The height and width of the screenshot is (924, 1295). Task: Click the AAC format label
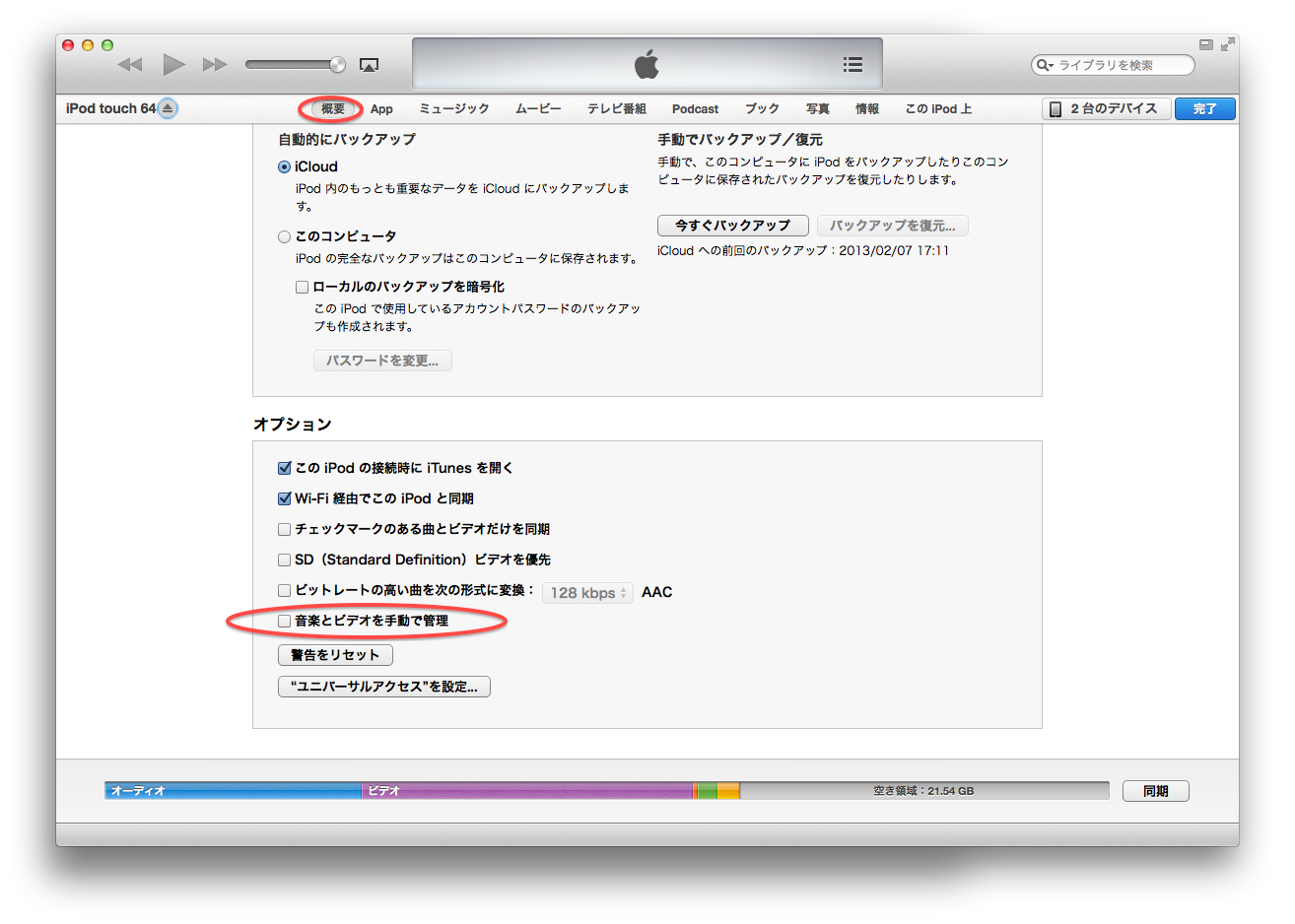pyautogui.click(x=657, y=592)
